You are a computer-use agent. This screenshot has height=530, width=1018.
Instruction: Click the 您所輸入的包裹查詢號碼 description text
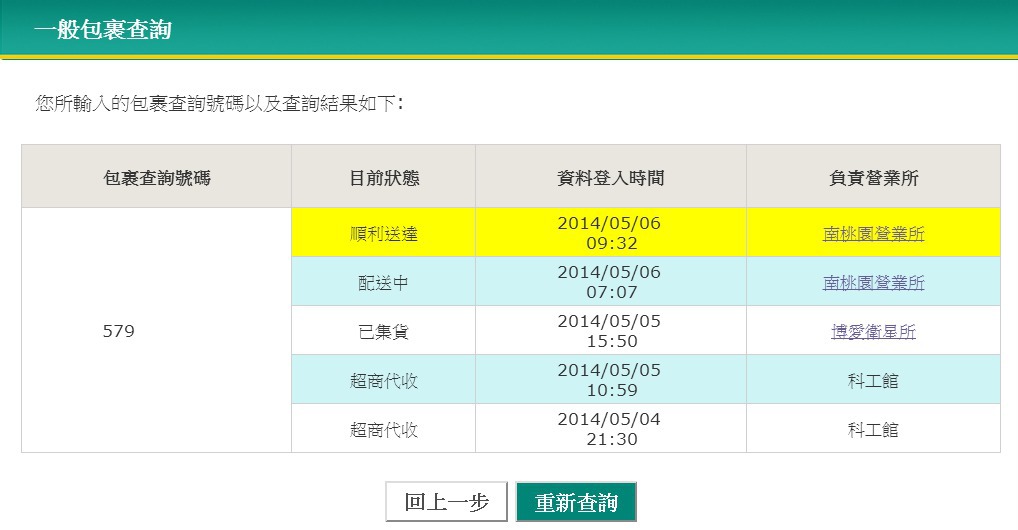(219, 103)
